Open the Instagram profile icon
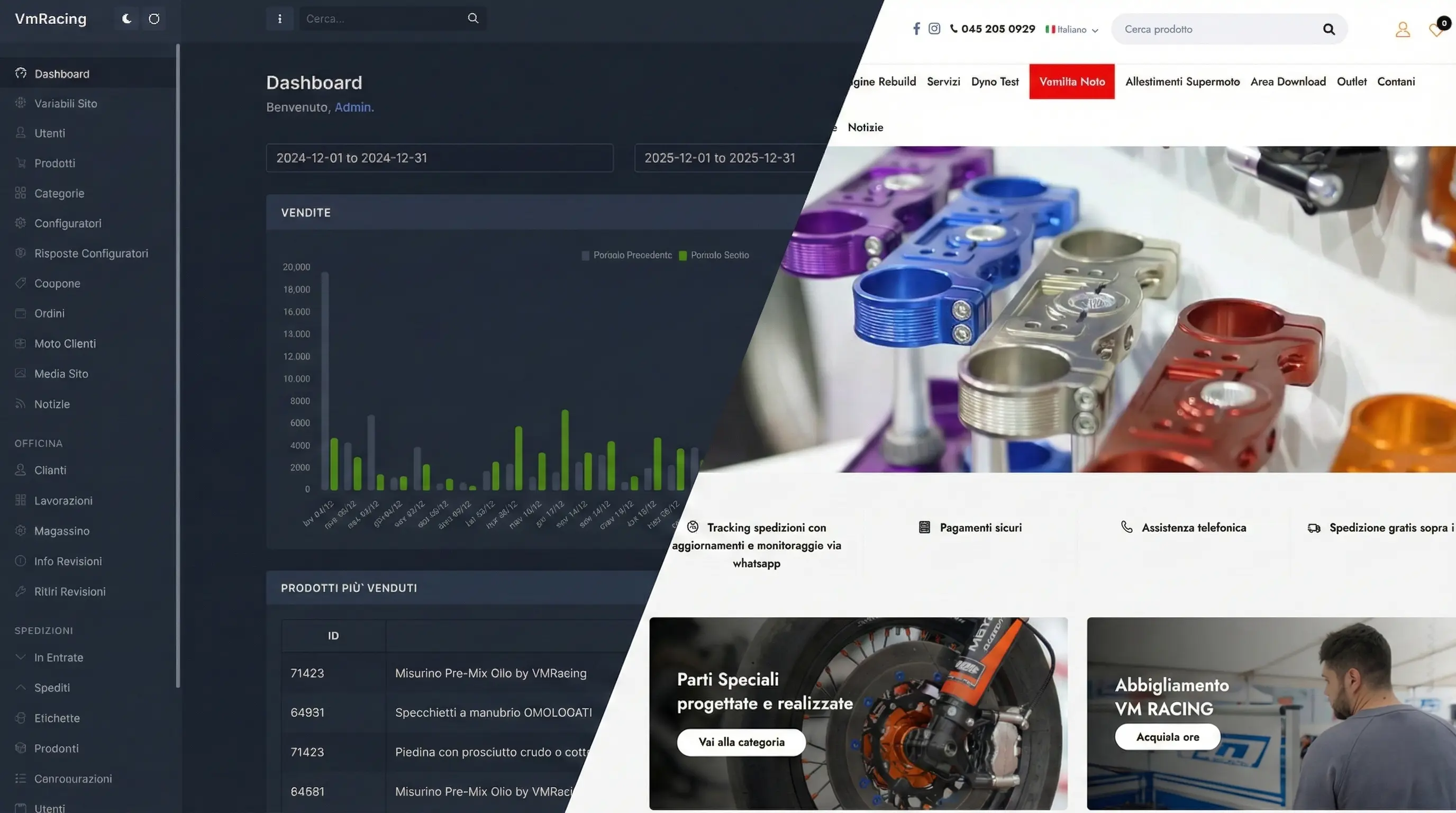 tap(934, 28)
